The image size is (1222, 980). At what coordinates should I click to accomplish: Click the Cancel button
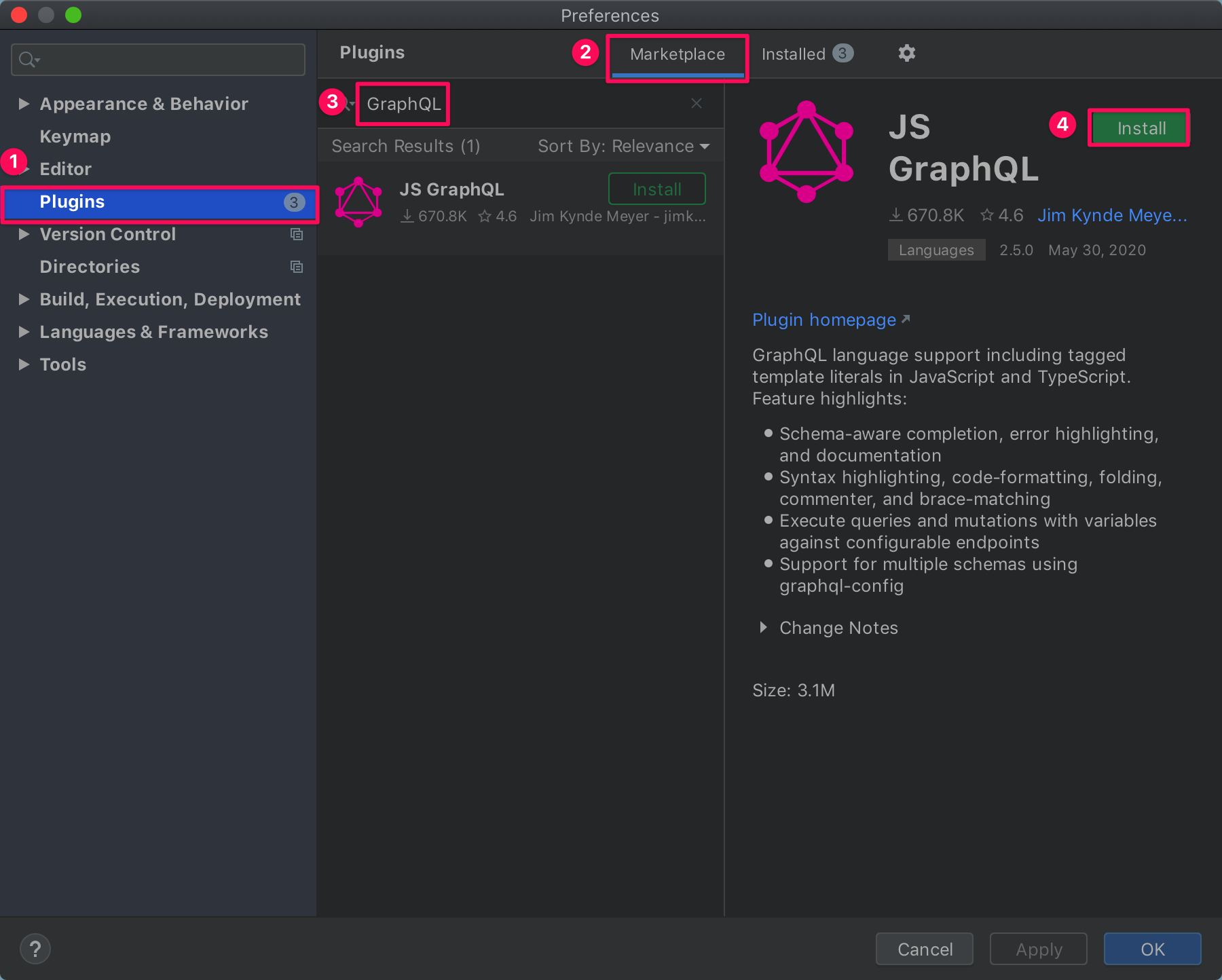point(925,949)
